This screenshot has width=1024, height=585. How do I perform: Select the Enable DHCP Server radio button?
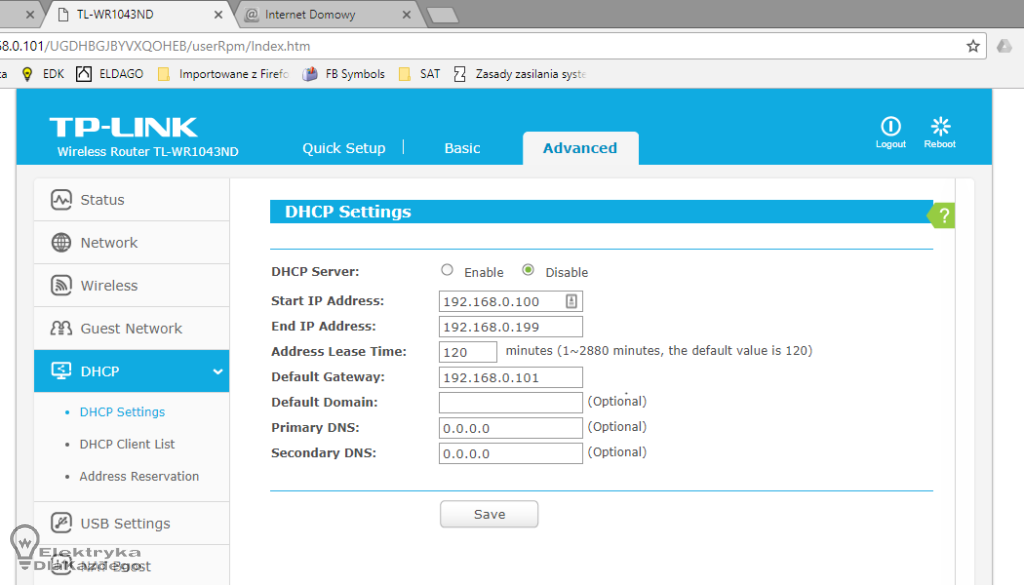(x=447, y=271)
